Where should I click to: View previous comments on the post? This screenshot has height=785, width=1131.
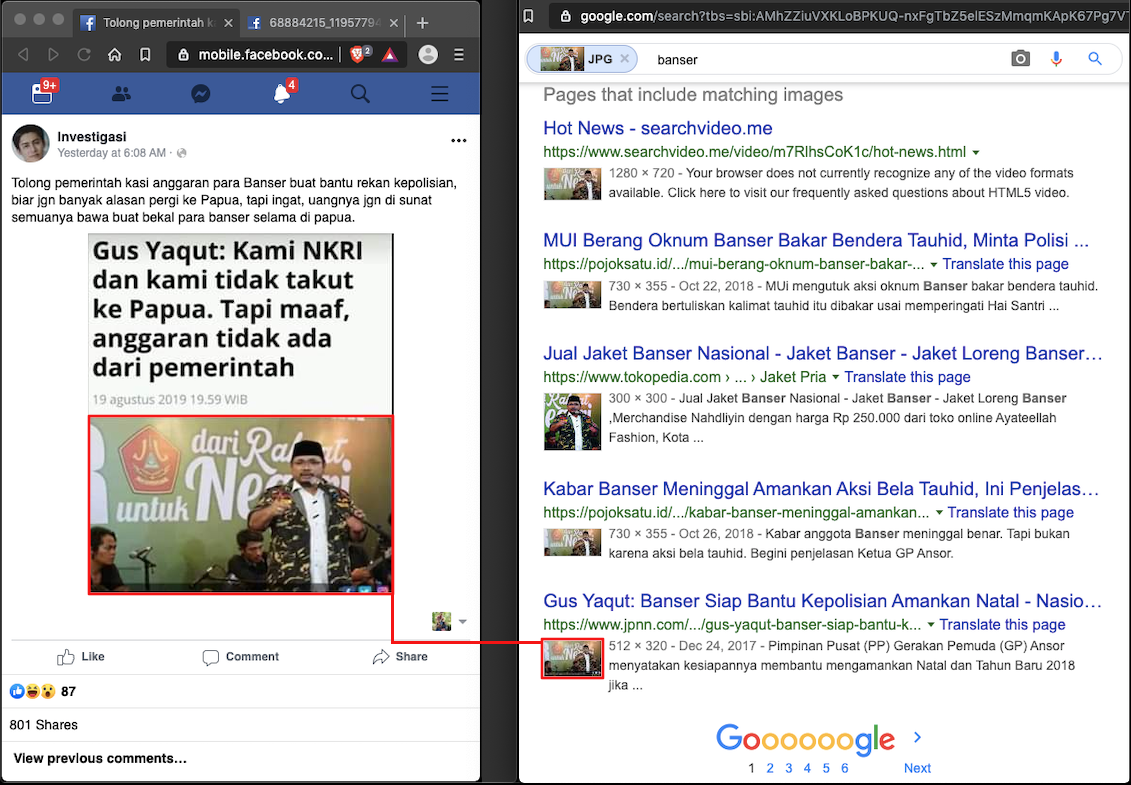click(100, 758)
